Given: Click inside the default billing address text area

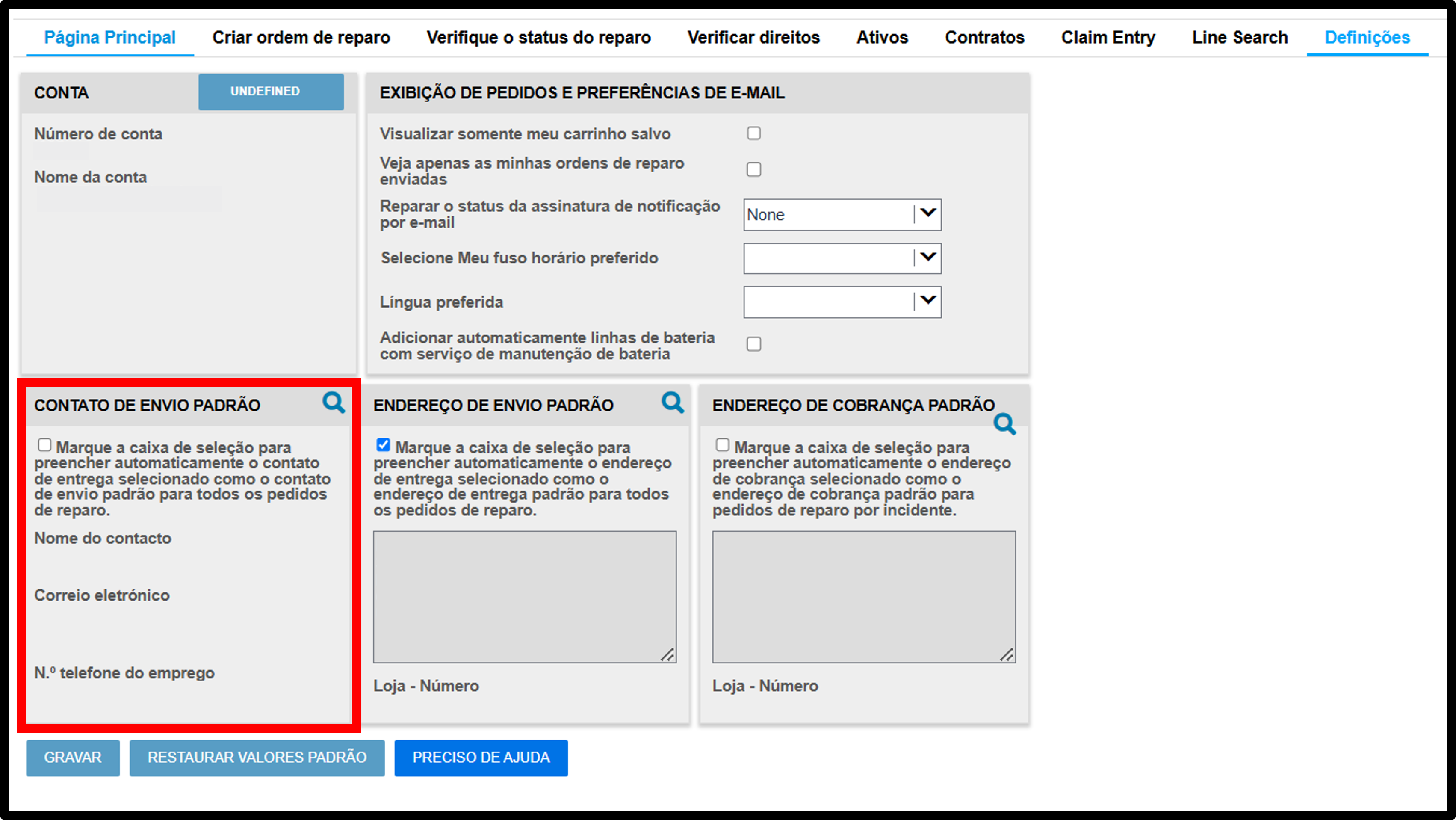Looking at the screenshot, I should coord(864,597).
